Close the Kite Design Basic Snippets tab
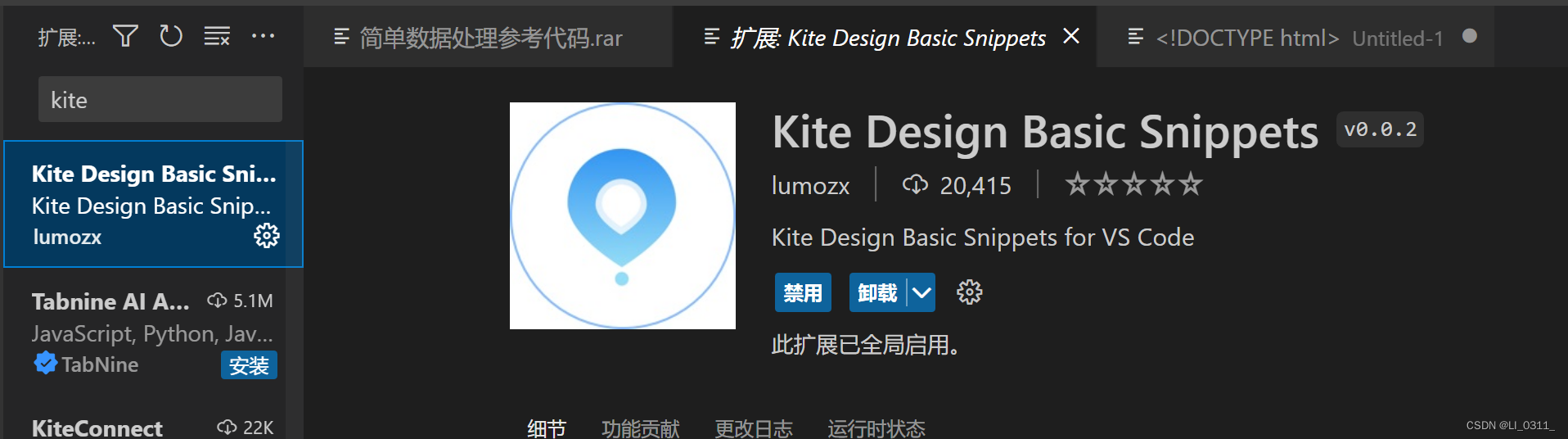Viewport: 1568px width, 439px height. click(x=1070, y=36)
